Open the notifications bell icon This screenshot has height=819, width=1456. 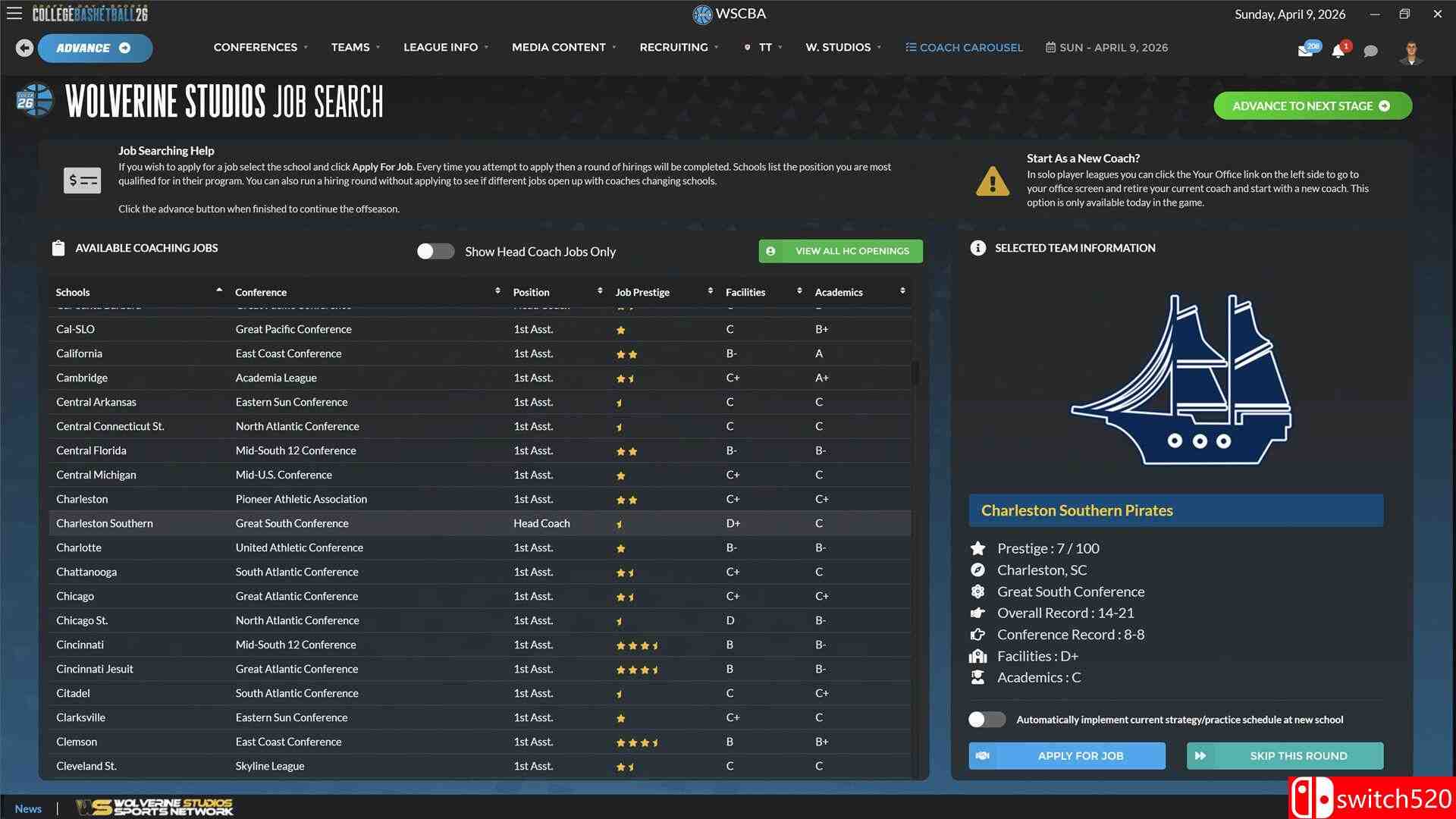1338,50
